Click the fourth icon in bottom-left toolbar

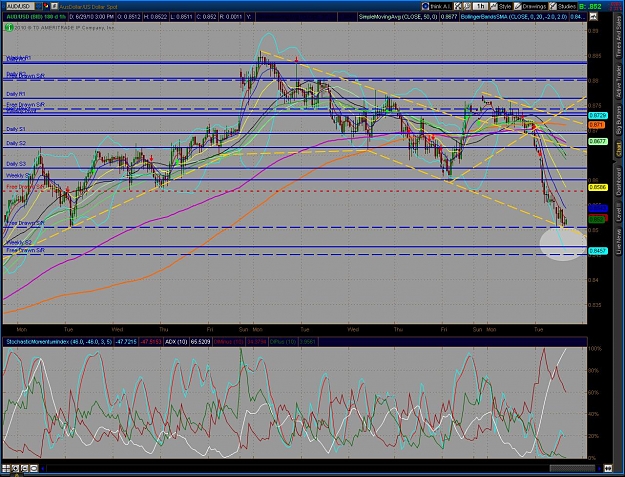tap(34, 468)
